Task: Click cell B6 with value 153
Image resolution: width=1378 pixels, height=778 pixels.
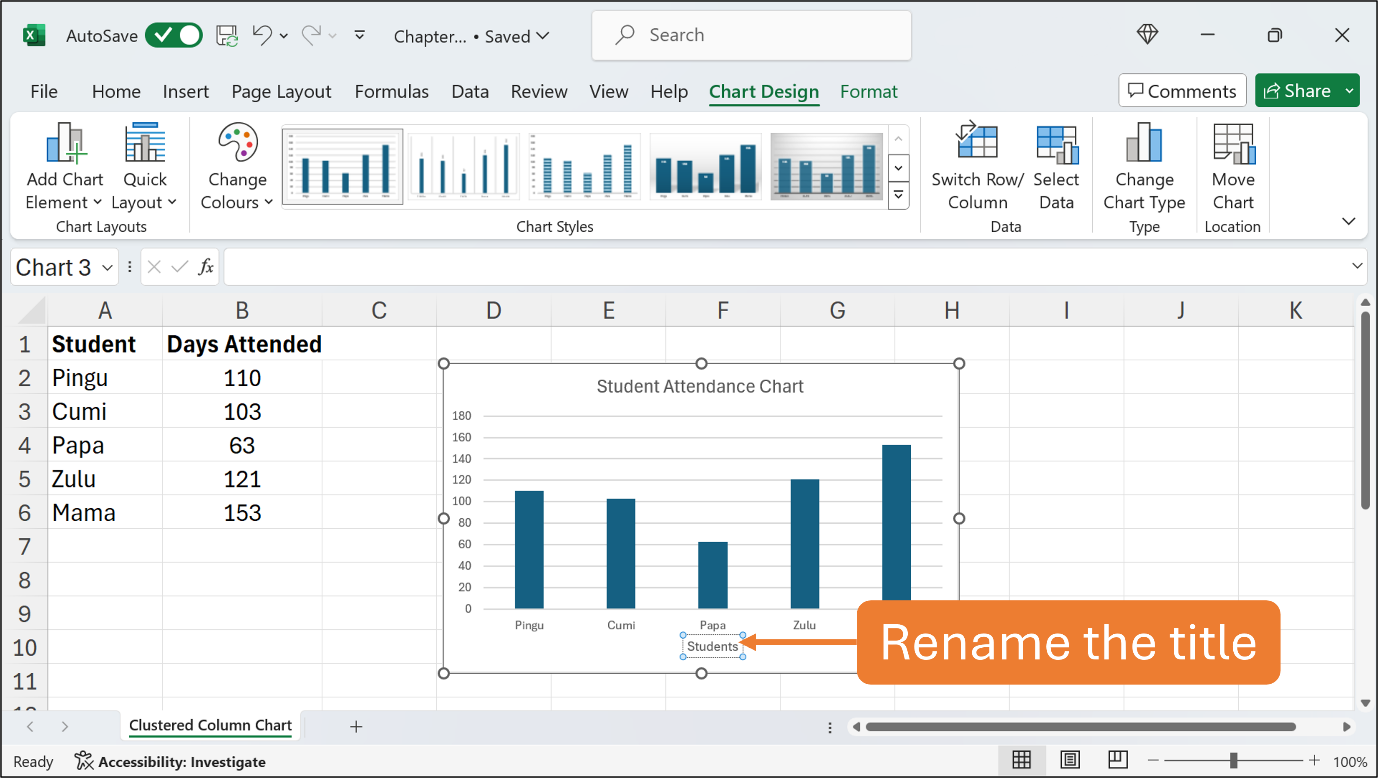Action: [242, 513]
